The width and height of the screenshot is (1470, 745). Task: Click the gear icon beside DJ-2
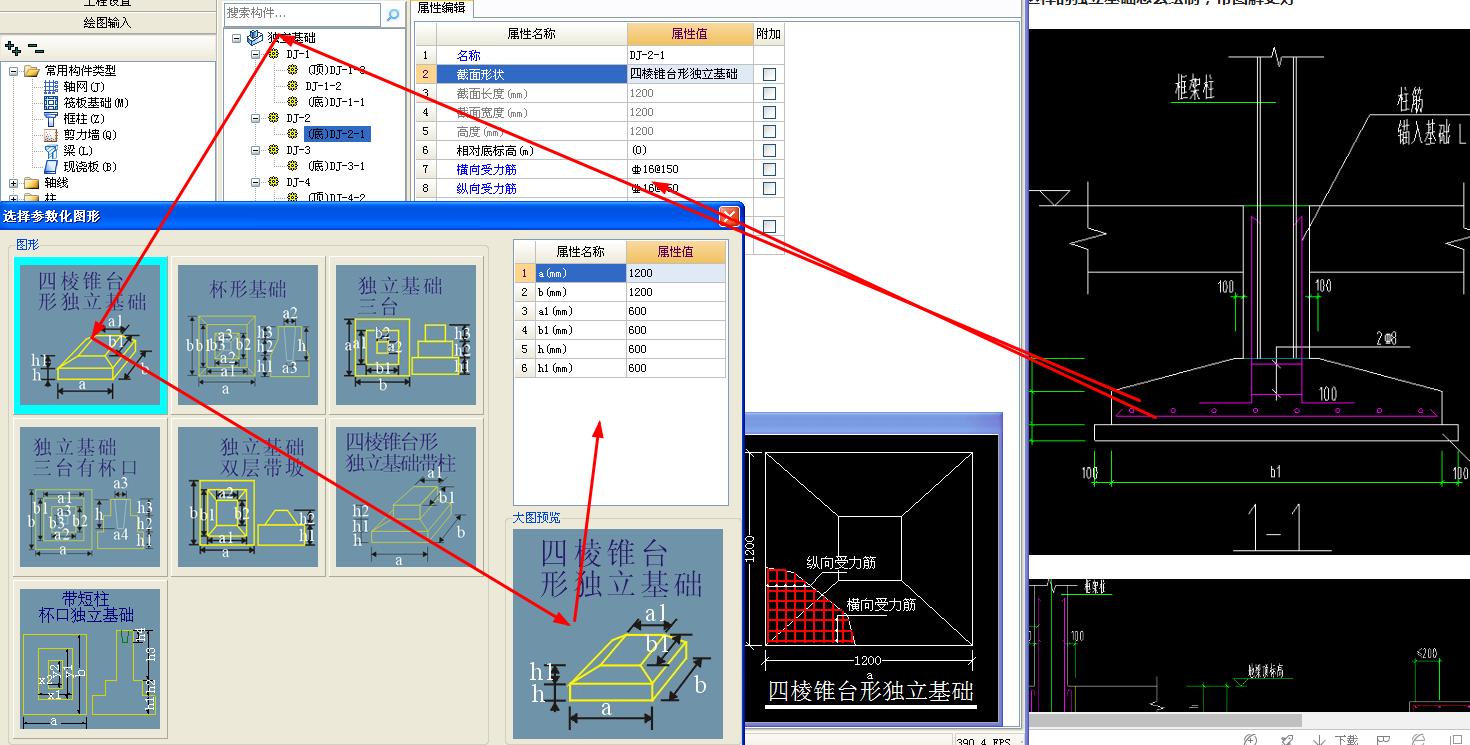click(274, 118)
